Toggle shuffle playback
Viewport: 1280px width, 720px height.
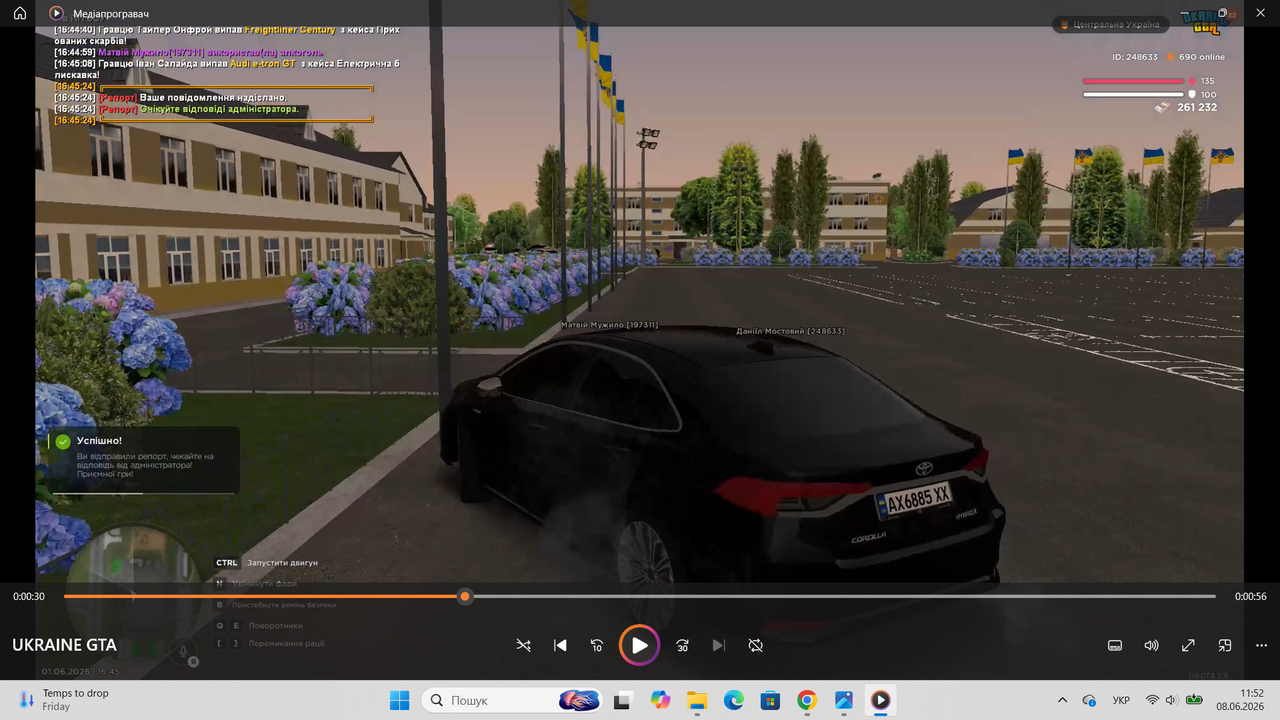pos(523,645)
